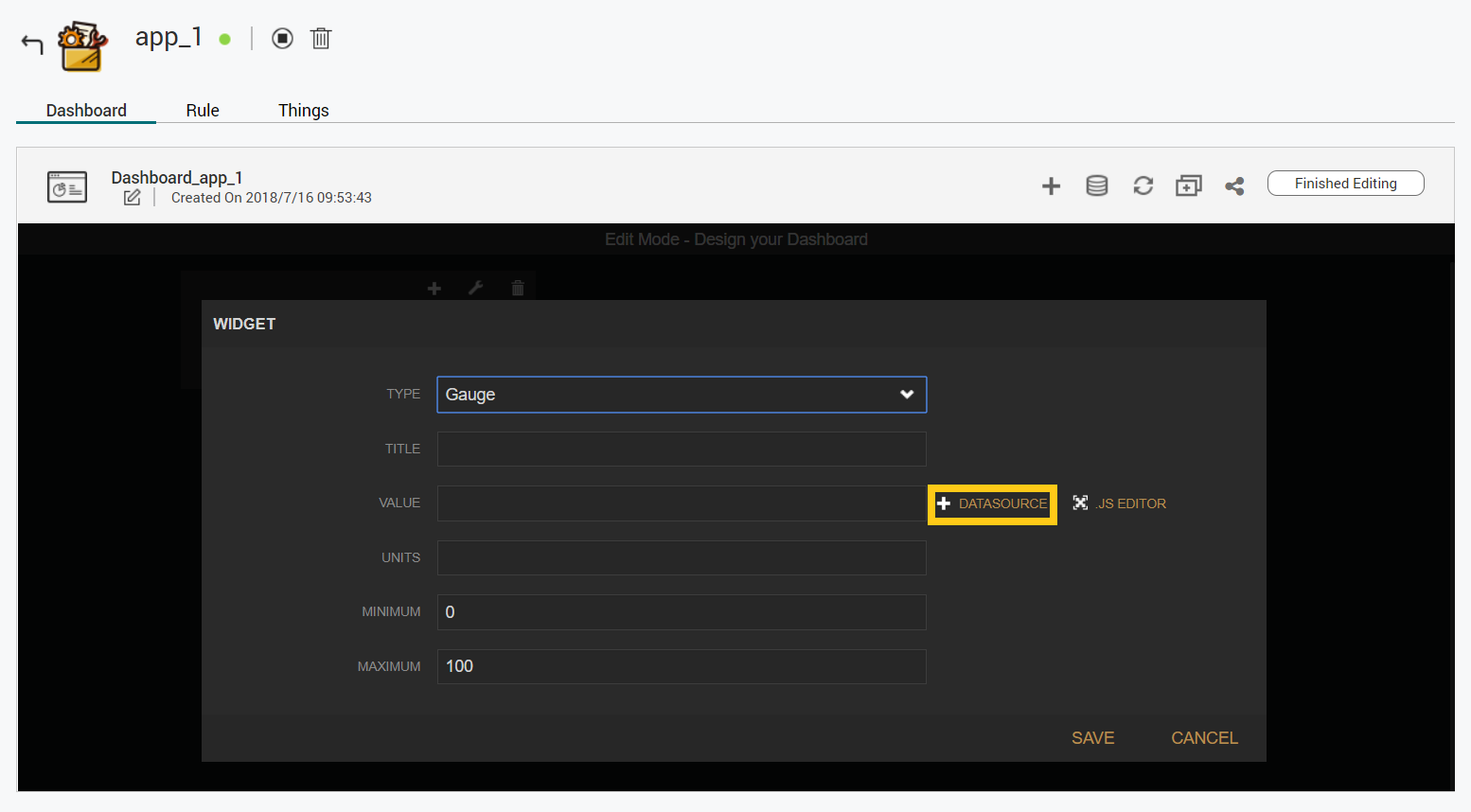Click the duplicate/import dashboard icon
Image resolution: width=1471 pixels, height=812 pixels.
point(1188,186)
